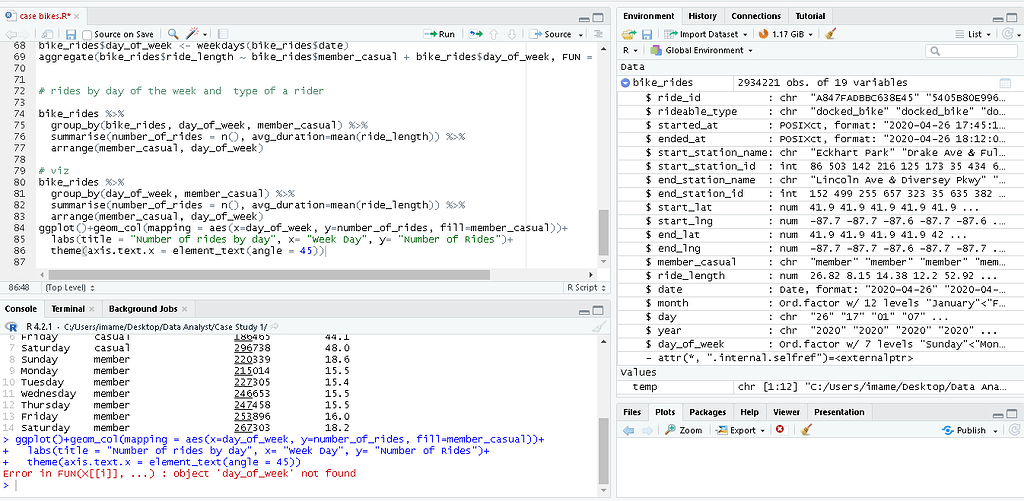This screenshot has width=1024, height=501.
Task: View bike_rides as a table via grid icon
Action: coord(1005,83)
